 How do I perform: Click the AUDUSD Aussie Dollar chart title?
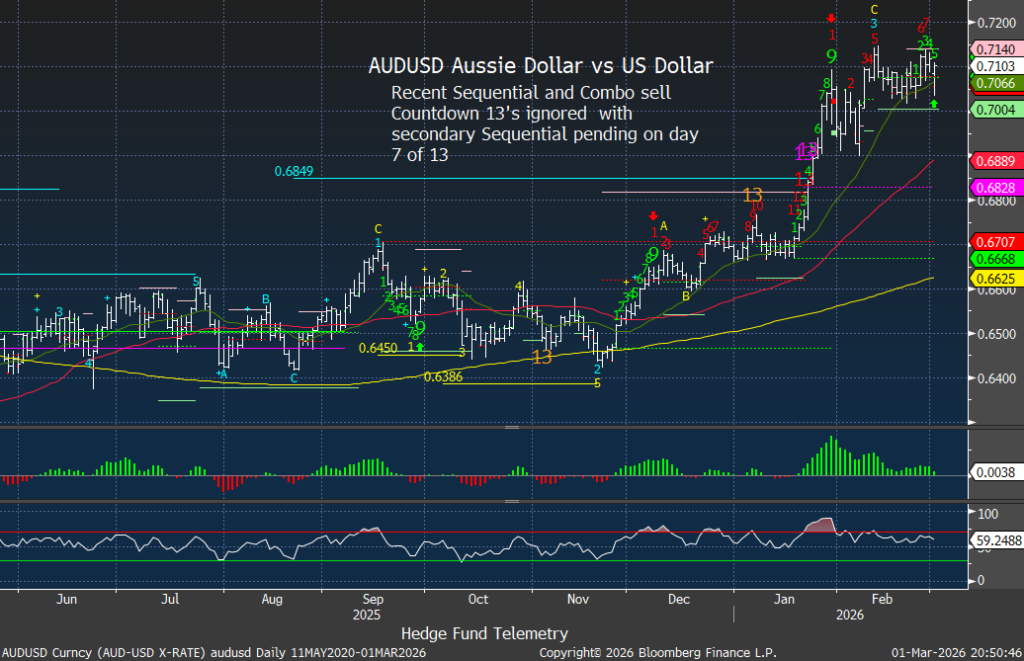540,67
